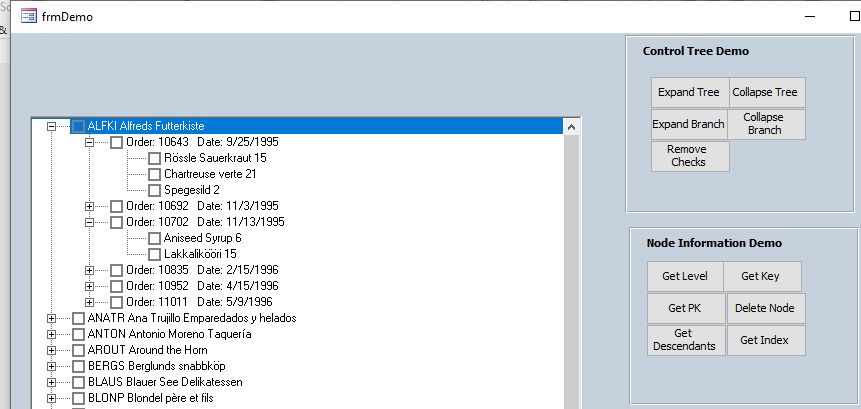
Task: Expand the AROUT Around the Horn node
Action: (51, 350)
